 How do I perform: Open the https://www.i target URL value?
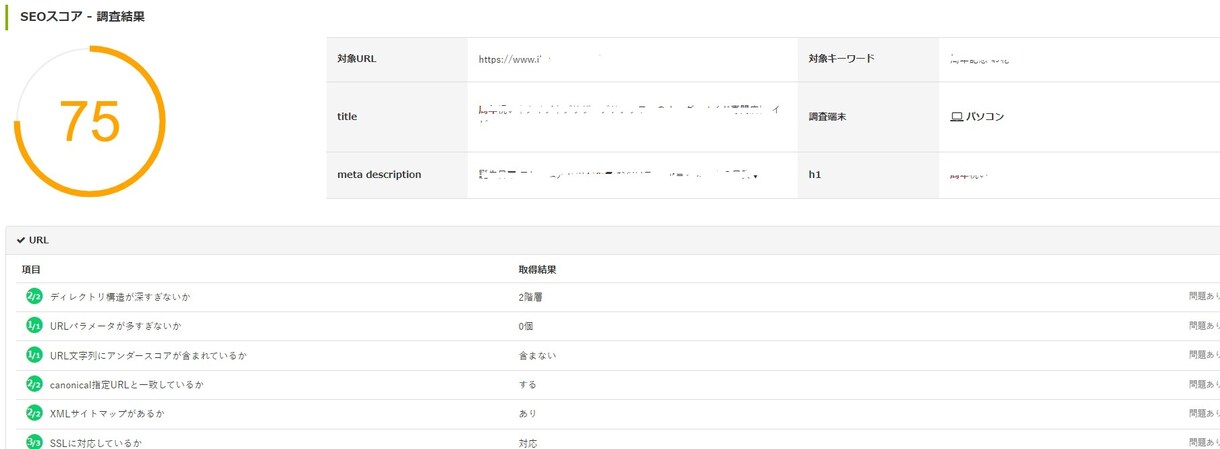pyautogui.click(x=515, y=60)
